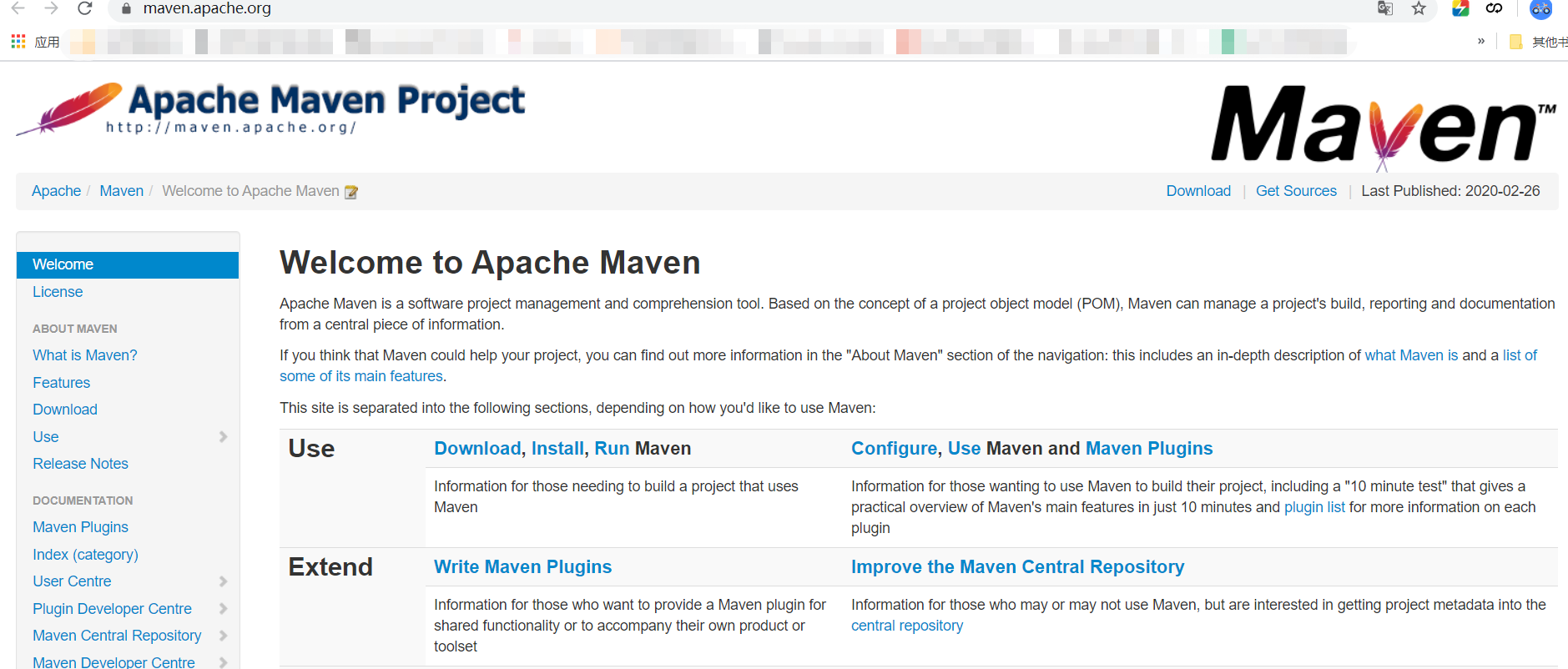Follow the 'list of some of its main features' link
The image size is (1568, 669).
pyautogui.click(x=1520, y=355)
